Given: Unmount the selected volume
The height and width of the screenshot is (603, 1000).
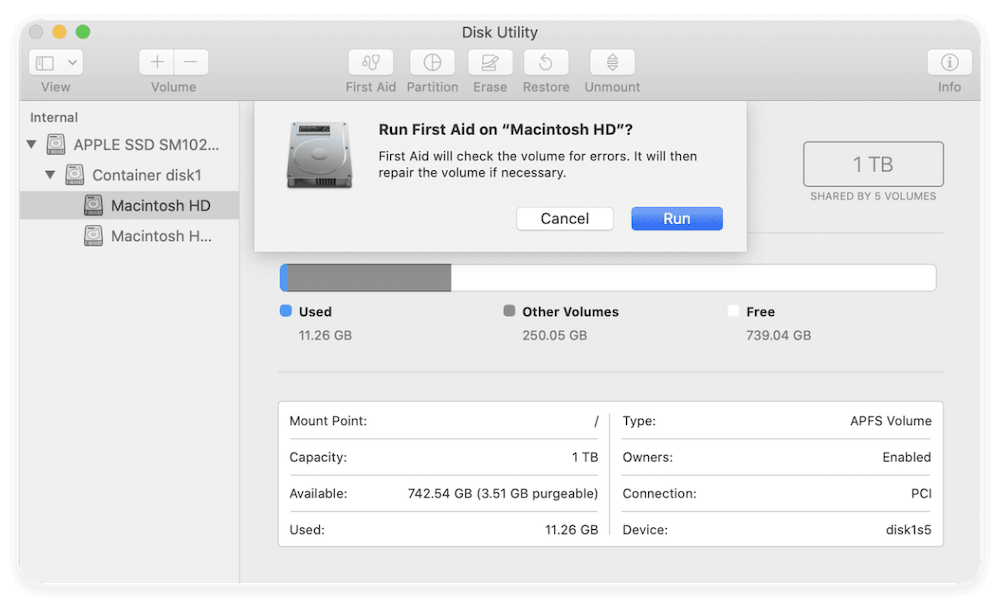Looking at the screenshot, I should (612, 62).
